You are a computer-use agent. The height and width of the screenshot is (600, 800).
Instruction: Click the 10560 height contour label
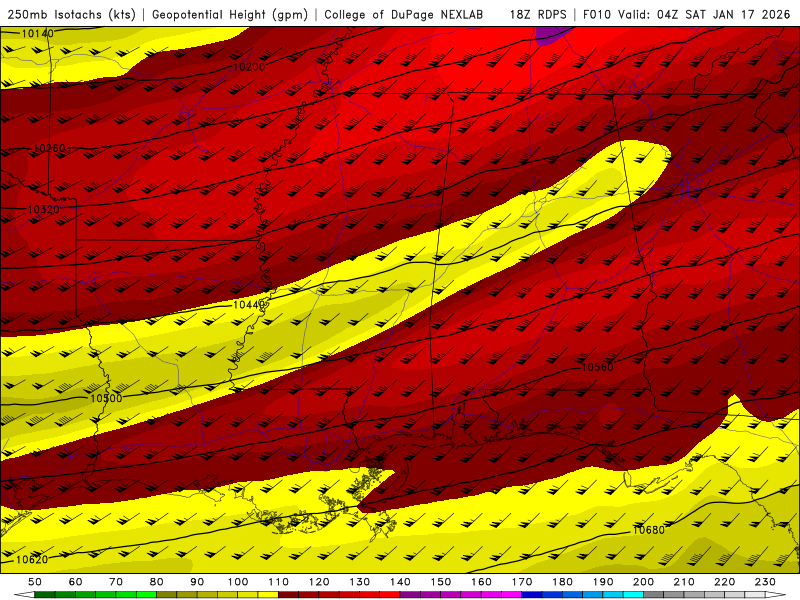click(x=597, y=367)
